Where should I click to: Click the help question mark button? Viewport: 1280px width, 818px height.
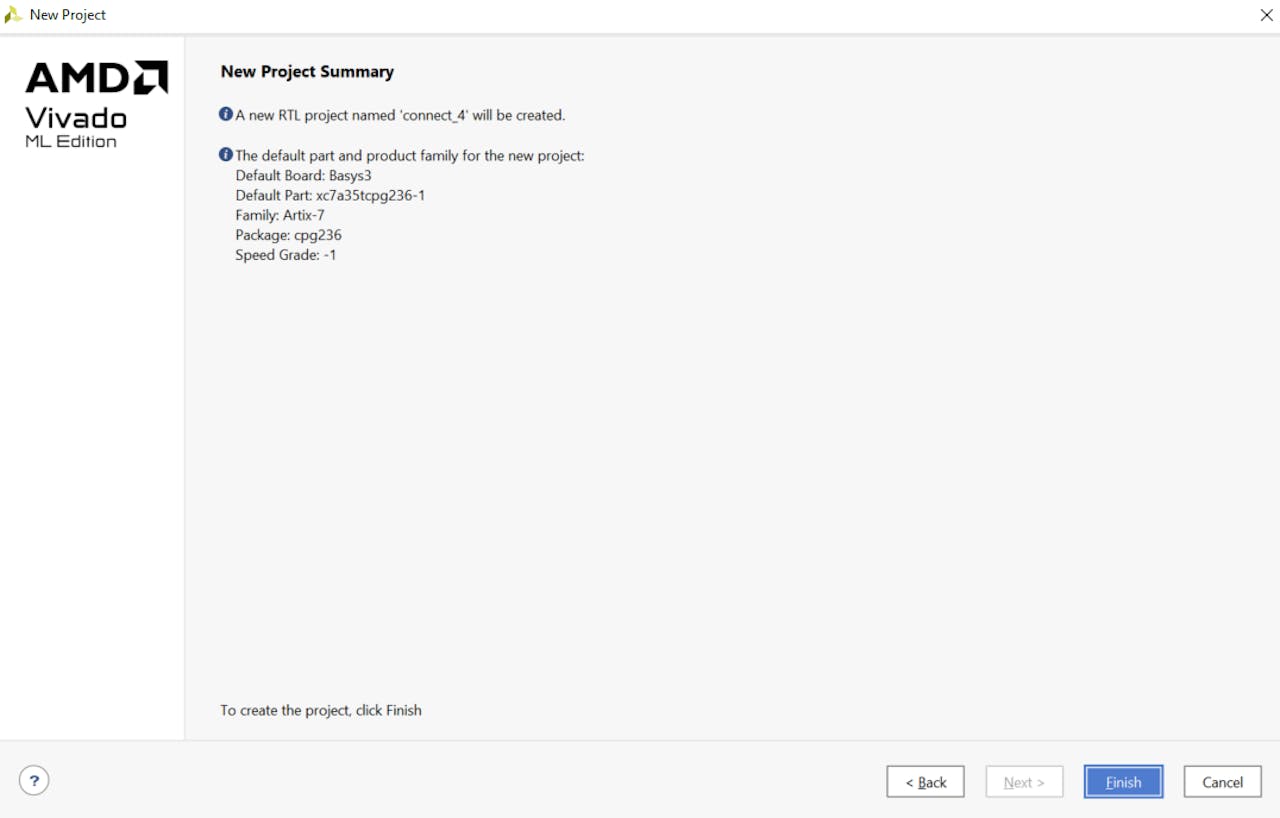[x=34, y=781]
